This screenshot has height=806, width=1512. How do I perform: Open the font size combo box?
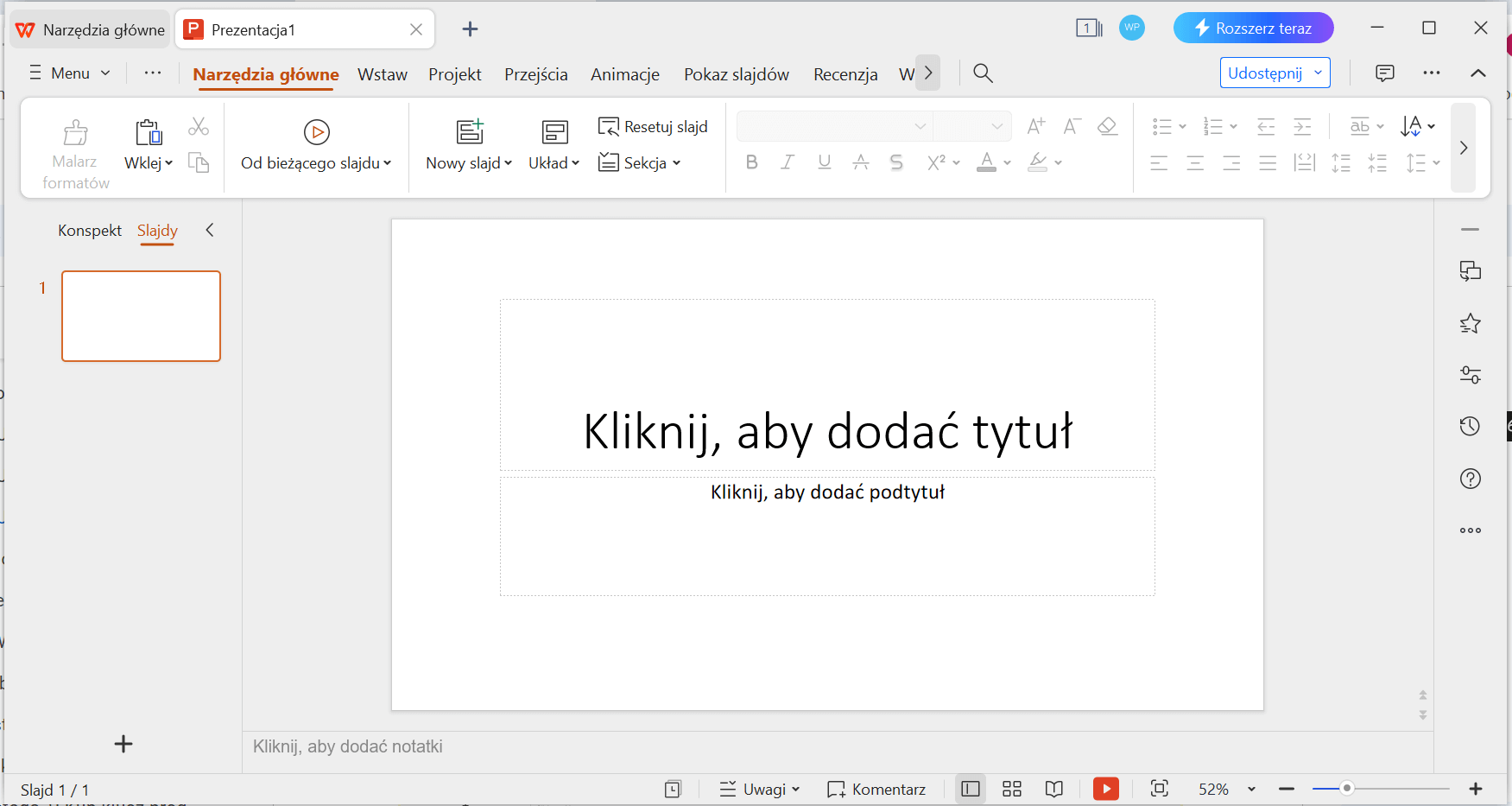972,126
